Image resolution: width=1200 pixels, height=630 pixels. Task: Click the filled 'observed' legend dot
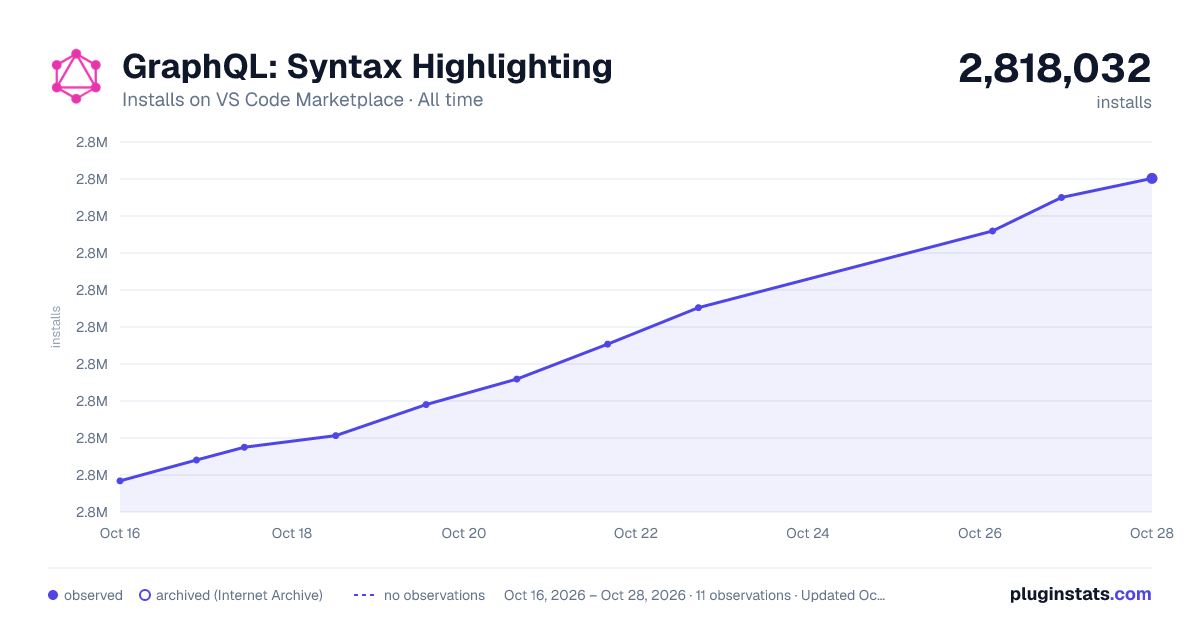[x=53, y=595]
